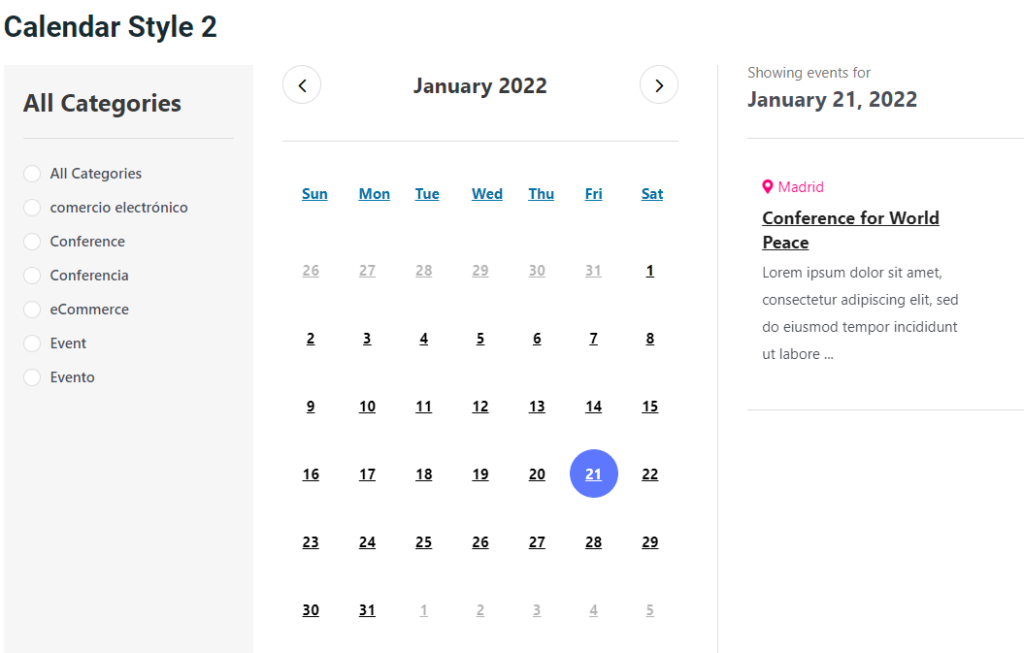Choose January 31 in the calendar
The height and width of the screenshot is (653, 1024).
coord(367,610)
